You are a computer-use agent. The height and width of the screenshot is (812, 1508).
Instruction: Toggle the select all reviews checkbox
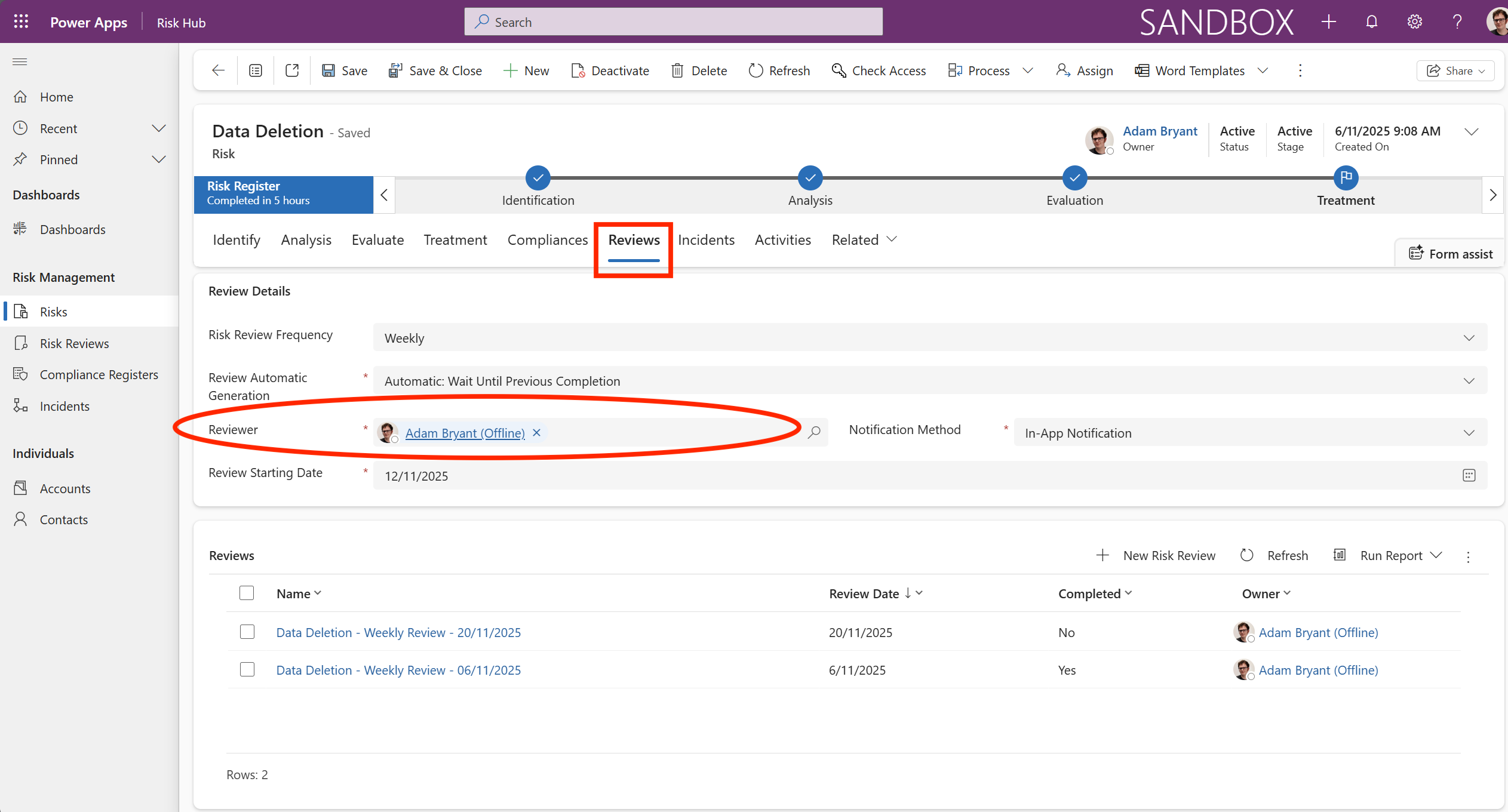(x=247, y=593)
